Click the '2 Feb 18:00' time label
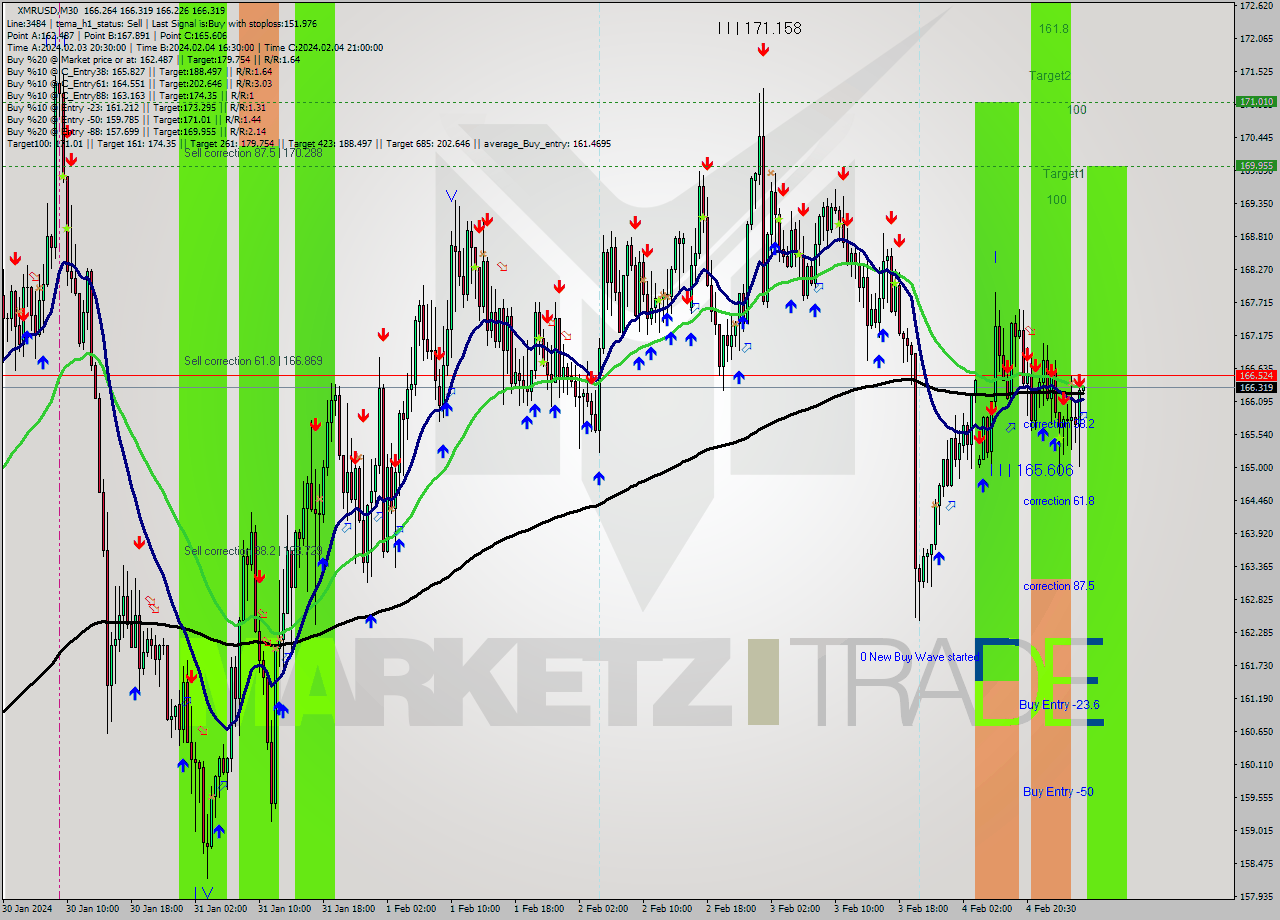 pyautogui.click(x=731, y=909)
